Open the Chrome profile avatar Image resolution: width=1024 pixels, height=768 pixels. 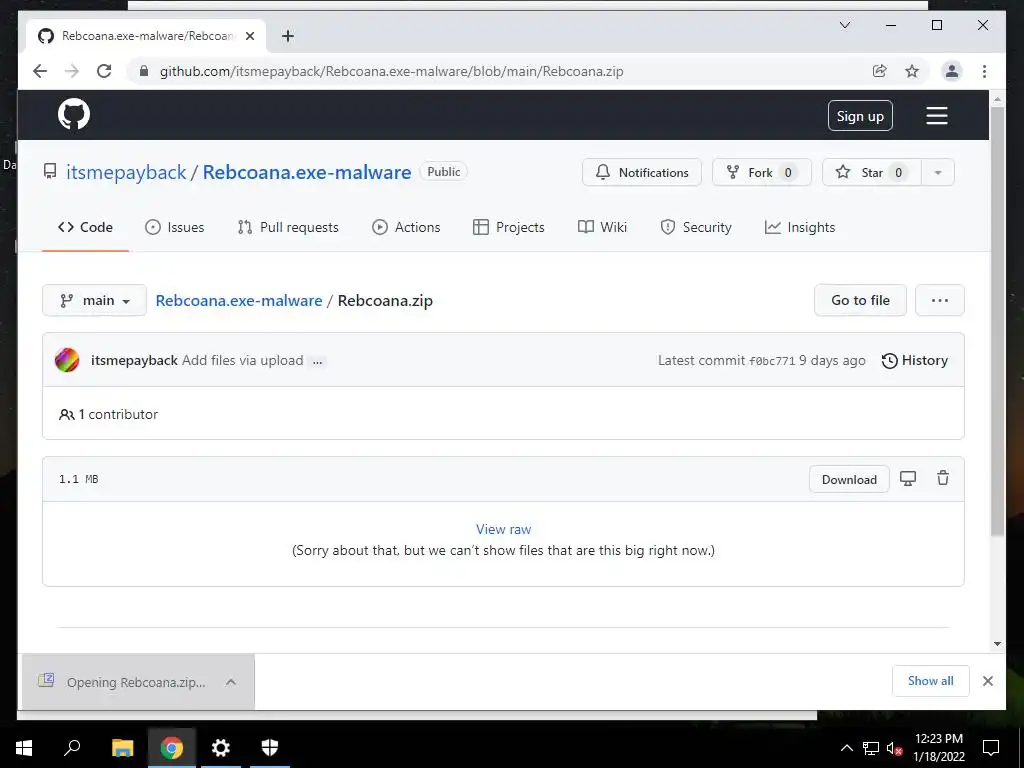(x=952, y=71)
